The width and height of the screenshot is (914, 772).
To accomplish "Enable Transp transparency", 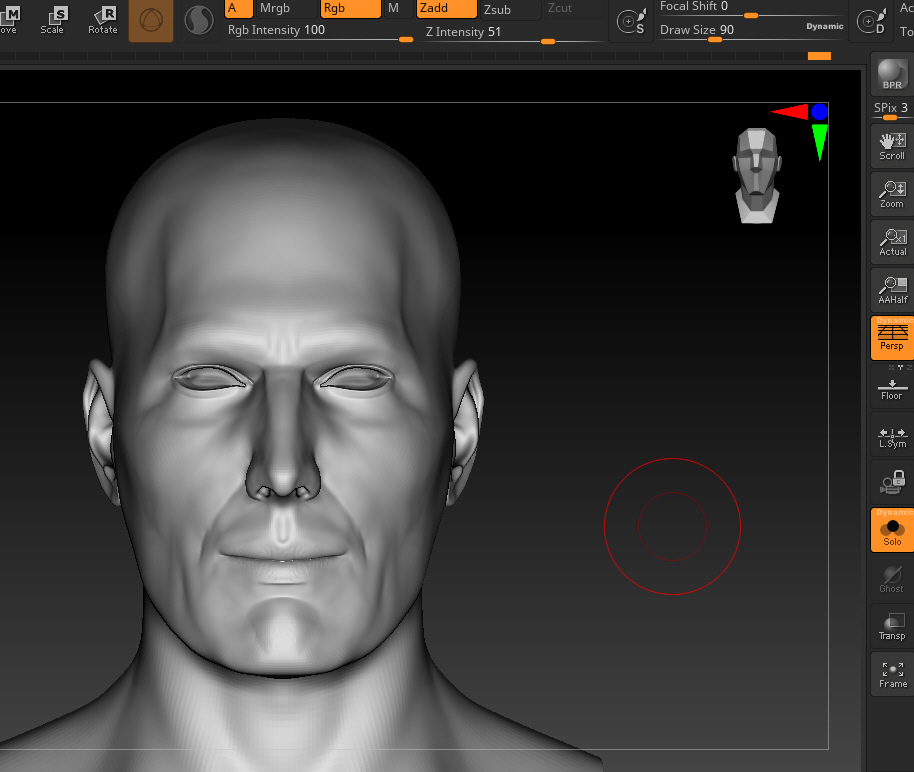I will tap(892, 626).
